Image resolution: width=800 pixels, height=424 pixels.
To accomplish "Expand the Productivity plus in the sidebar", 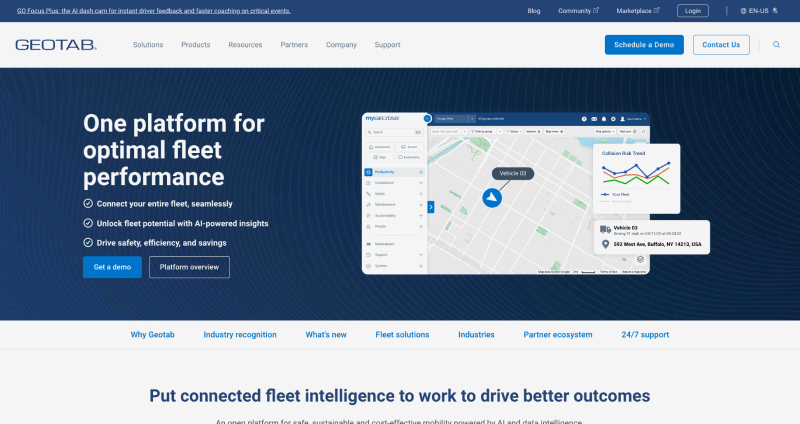I will pyautogui.click(x=421, y=172).
